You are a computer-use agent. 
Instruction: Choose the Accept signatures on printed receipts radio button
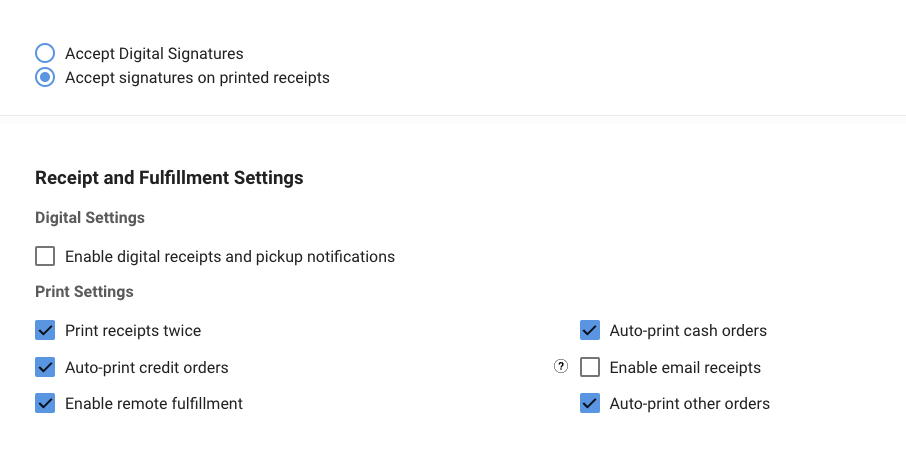click(x=45, y=77)
